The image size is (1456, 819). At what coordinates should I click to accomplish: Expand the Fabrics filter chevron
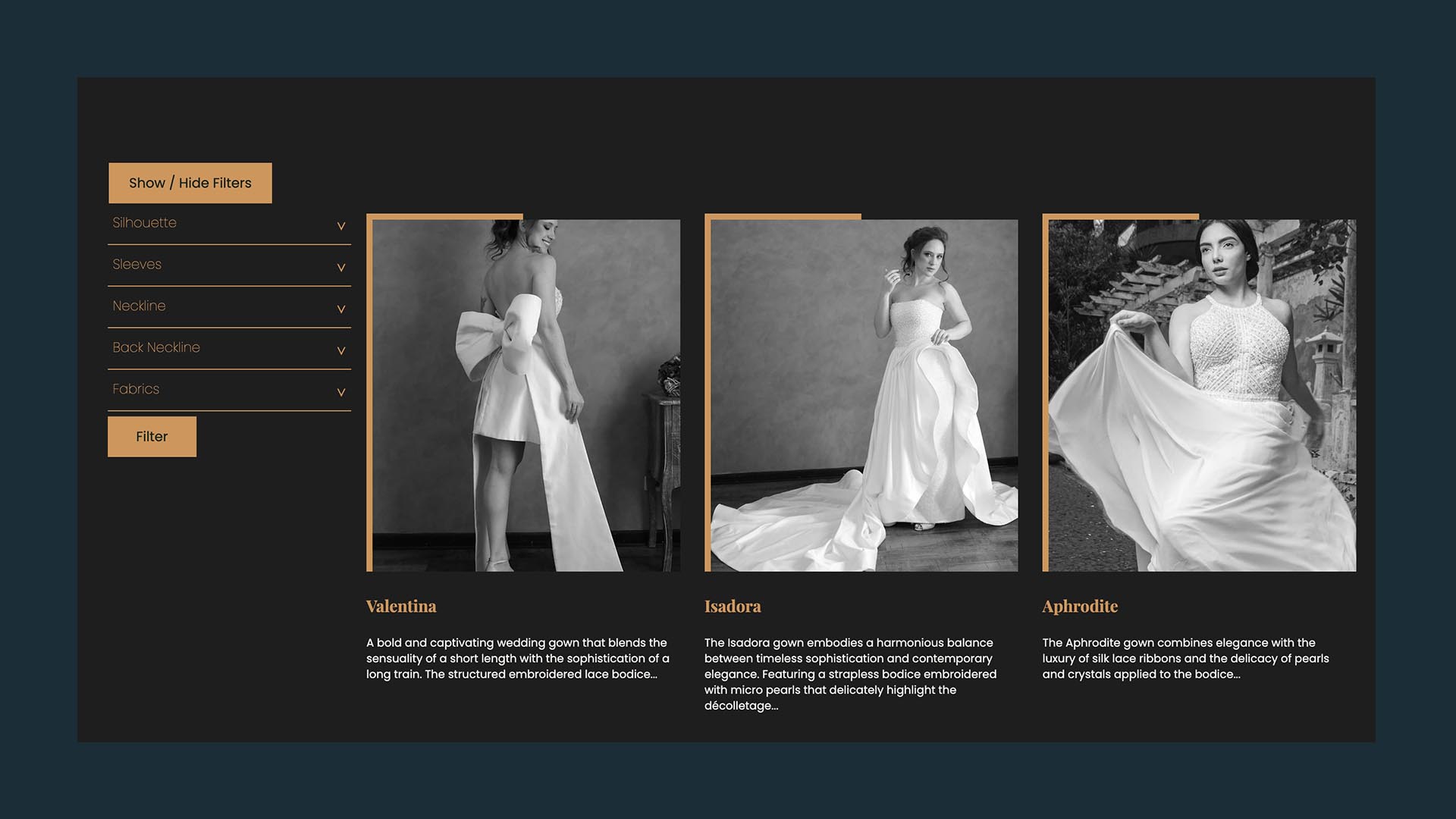(x=341, y=393)
